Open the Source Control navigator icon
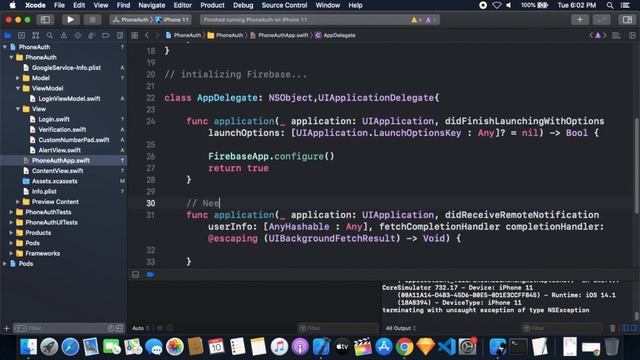 click(x=22, y=36)
